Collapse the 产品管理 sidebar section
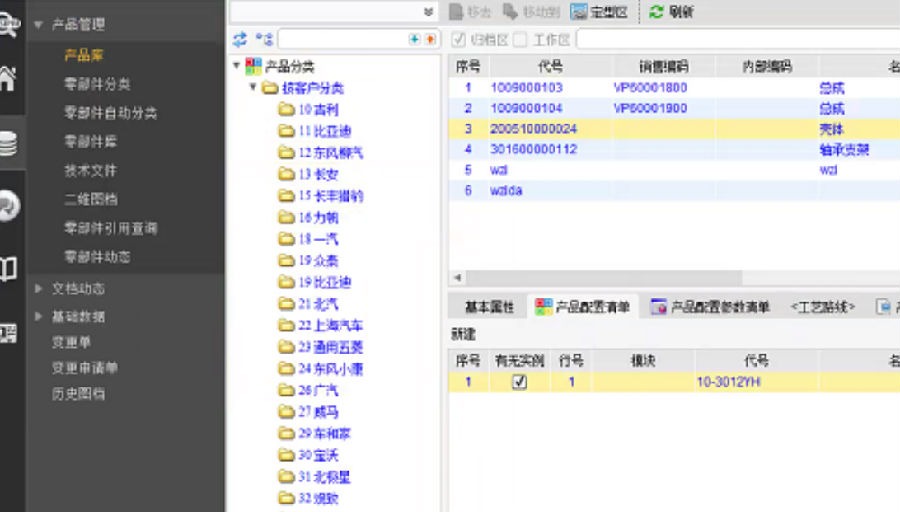Screen dimensions: 900x512 (38, 25)
